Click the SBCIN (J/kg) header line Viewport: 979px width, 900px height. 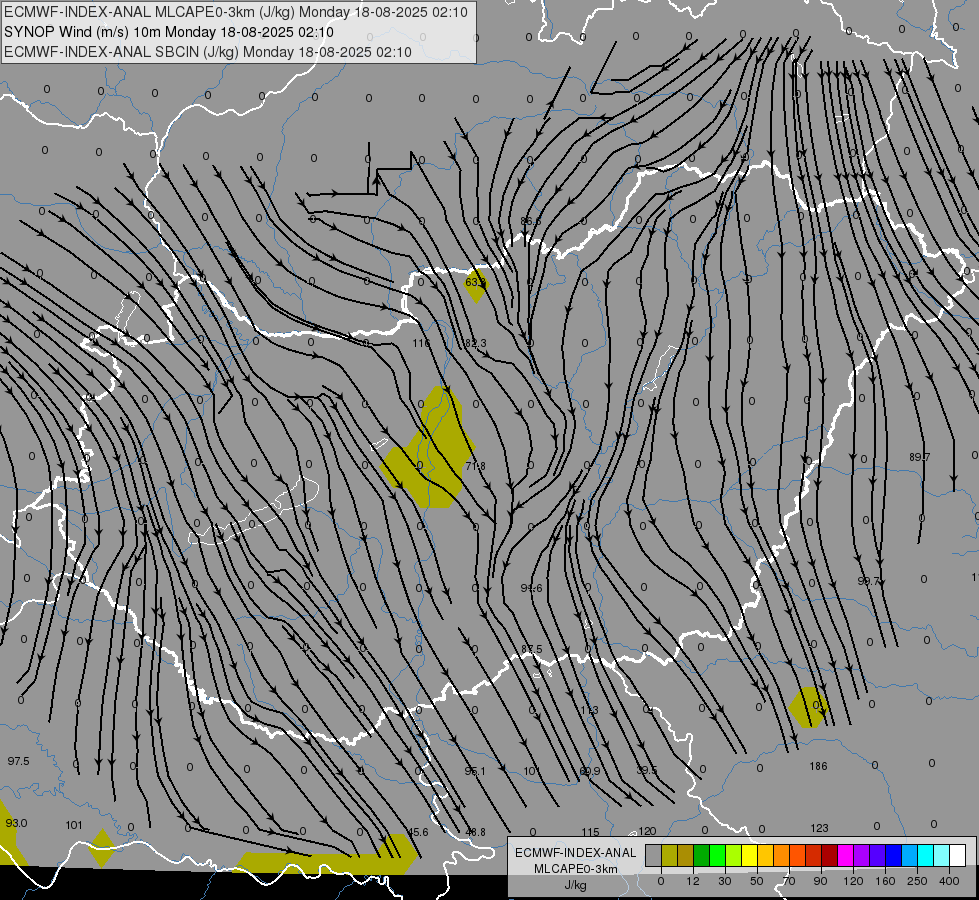coord(208,52)
